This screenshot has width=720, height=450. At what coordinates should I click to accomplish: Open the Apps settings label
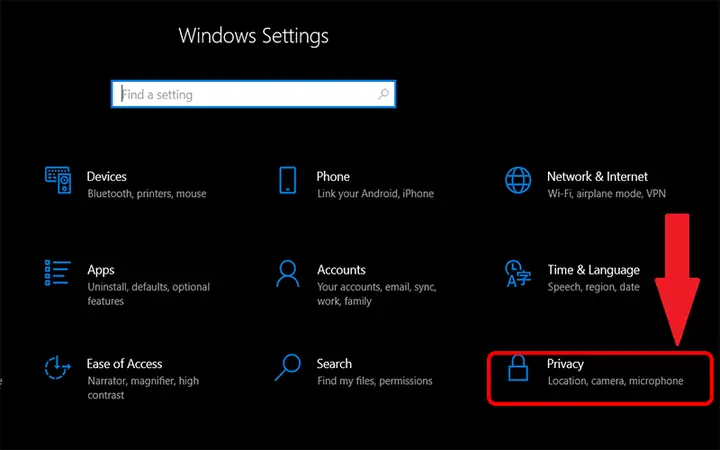101,270
